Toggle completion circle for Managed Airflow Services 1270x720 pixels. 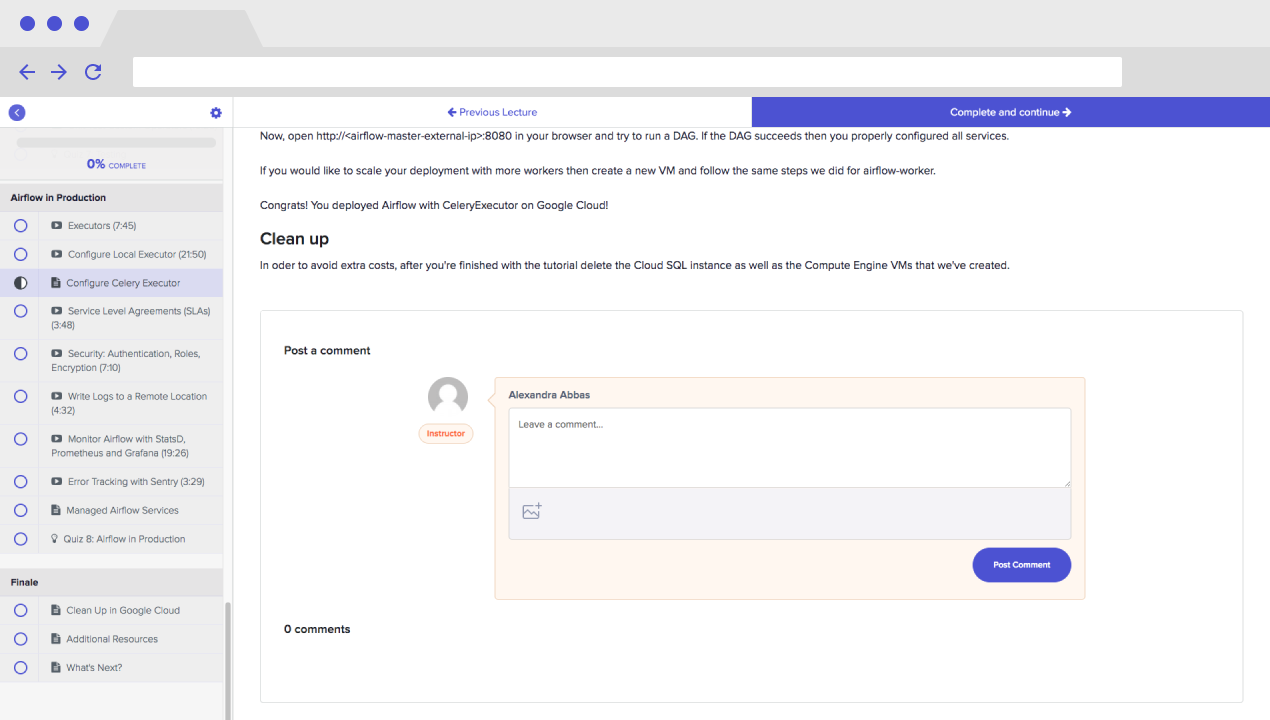21,510
